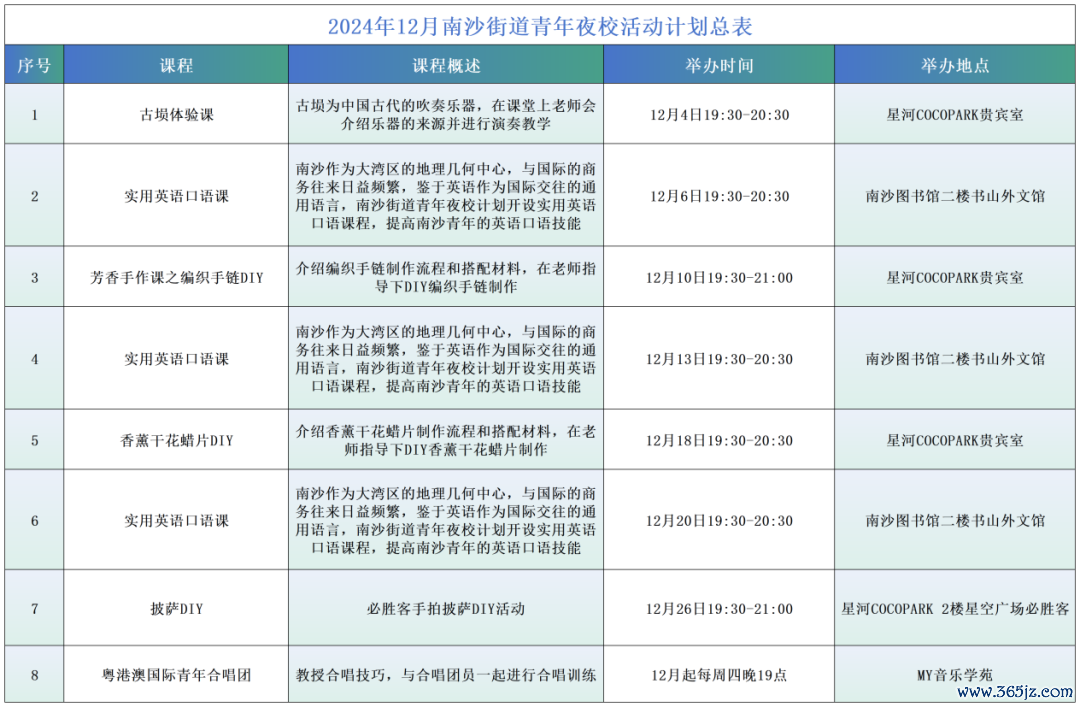Click 实用英语口语课 in row 6
The image size is (1080, 707).
coord(176,520)
